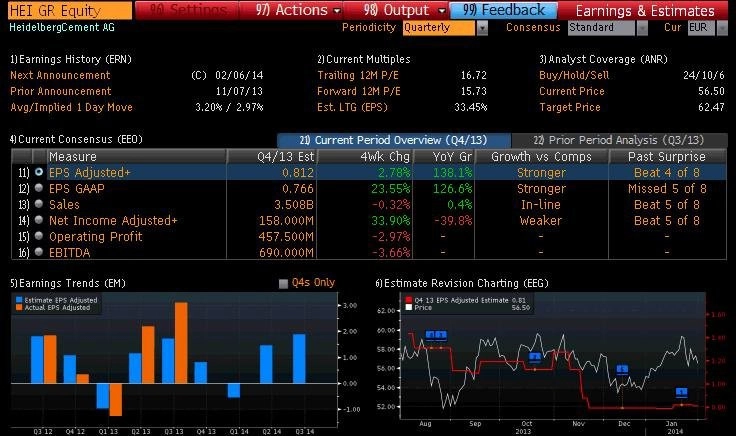Click the Q4/13 Est column header
736x436 pixels.
pos(271,156)
